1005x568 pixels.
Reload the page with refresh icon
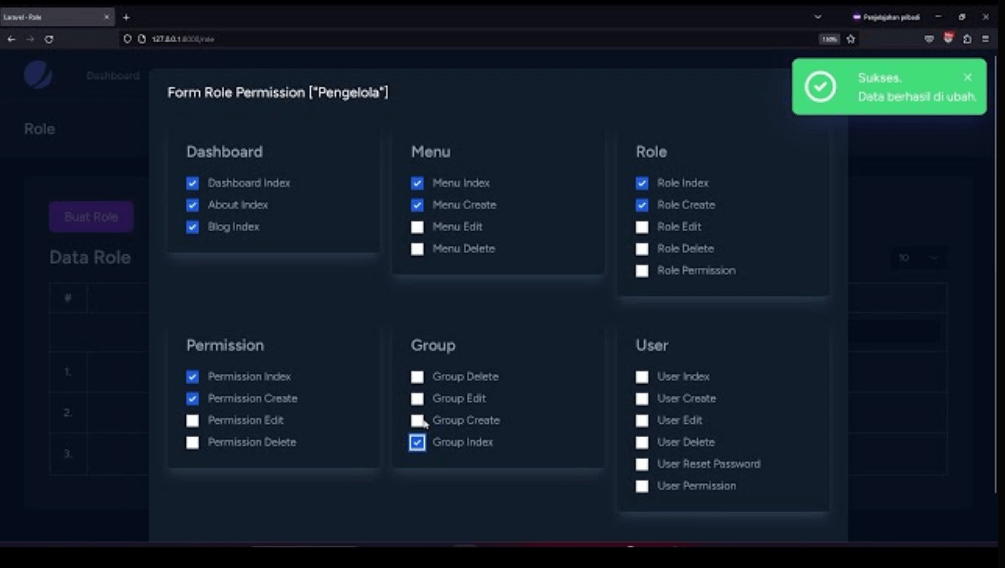49,39
